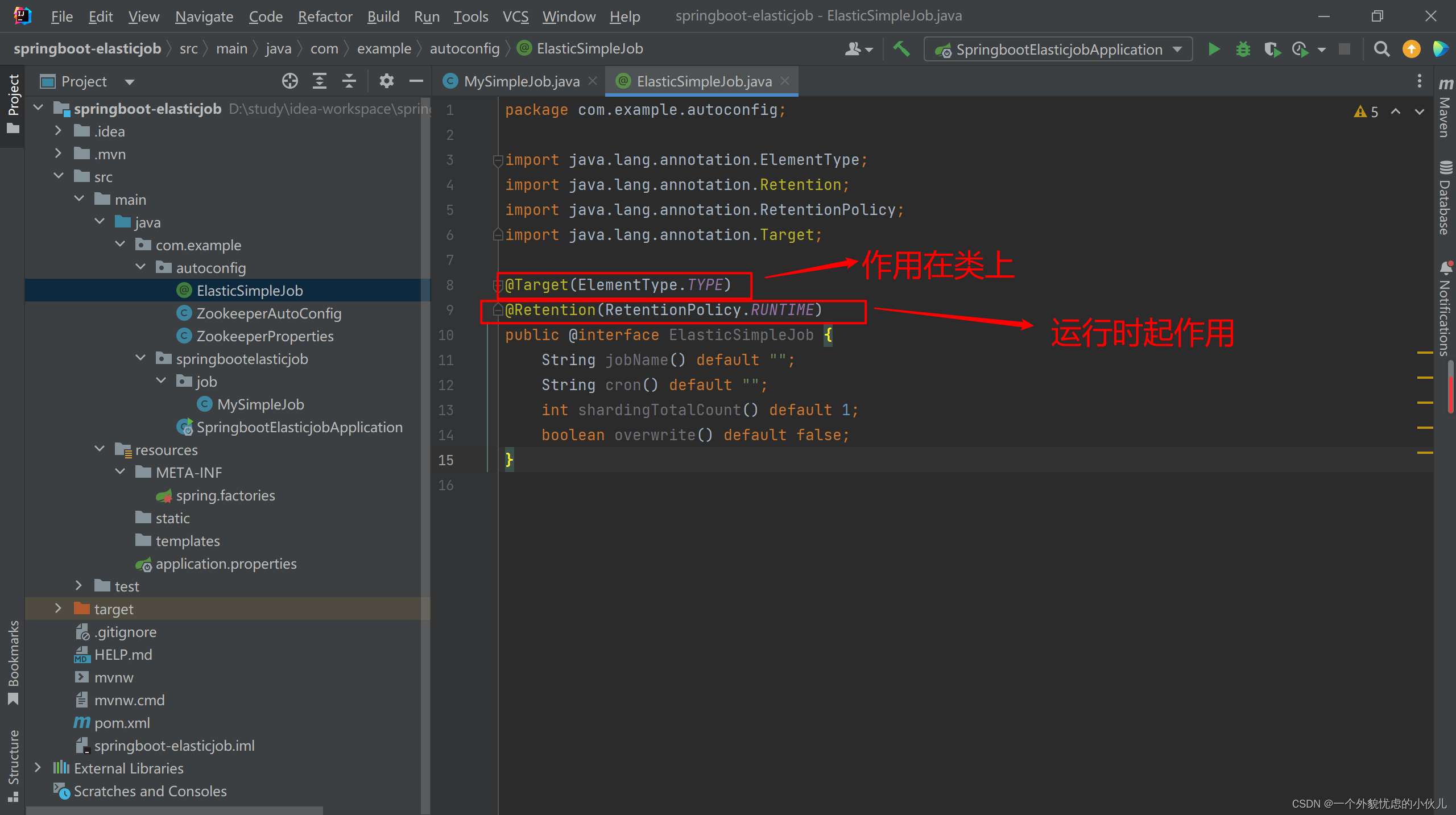The height and width of the screenshot is (815, 1456).
Task: Expand the test folder
Action: click(78, 586)
